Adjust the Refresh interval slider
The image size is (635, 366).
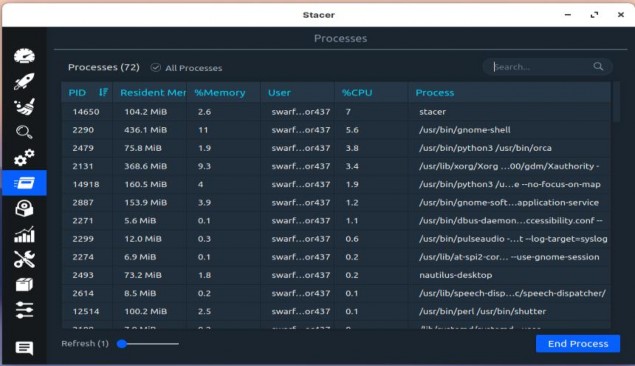click(x=148, y=344)
